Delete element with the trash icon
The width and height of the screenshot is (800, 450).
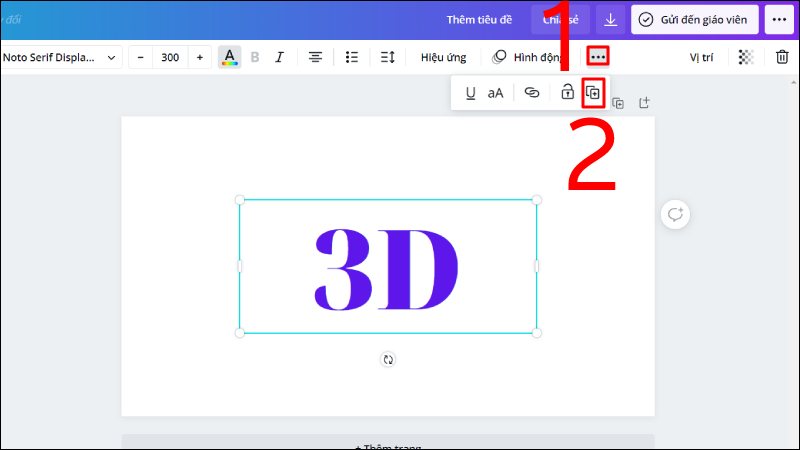pos(782,57)
